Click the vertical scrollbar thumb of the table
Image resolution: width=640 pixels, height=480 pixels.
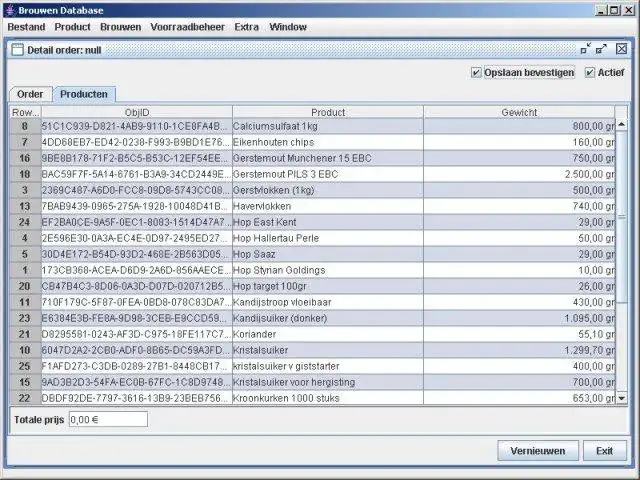[622, 217]
